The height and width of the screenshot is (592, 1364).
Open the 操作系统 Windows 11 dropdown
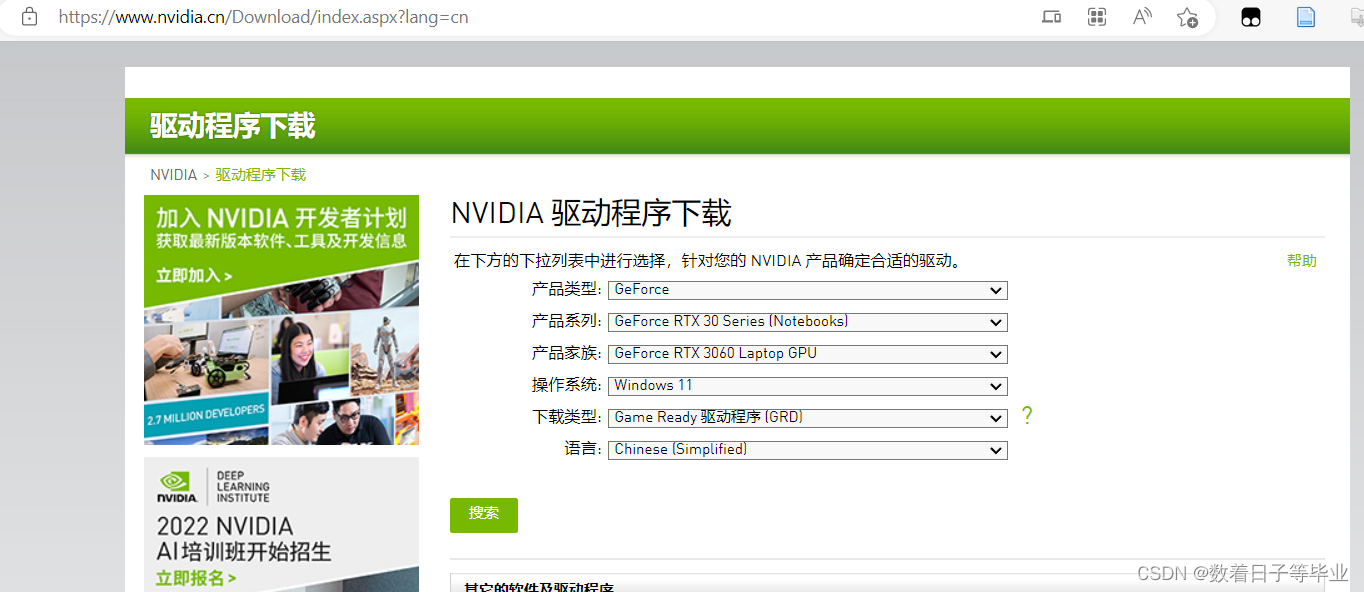tap(808, 386)
